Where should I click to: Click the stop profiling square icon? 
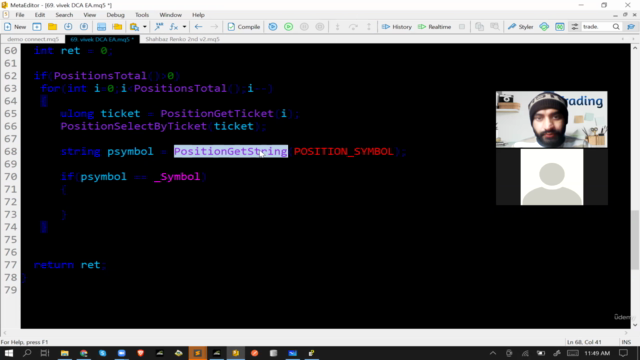(x=462, y=27)
